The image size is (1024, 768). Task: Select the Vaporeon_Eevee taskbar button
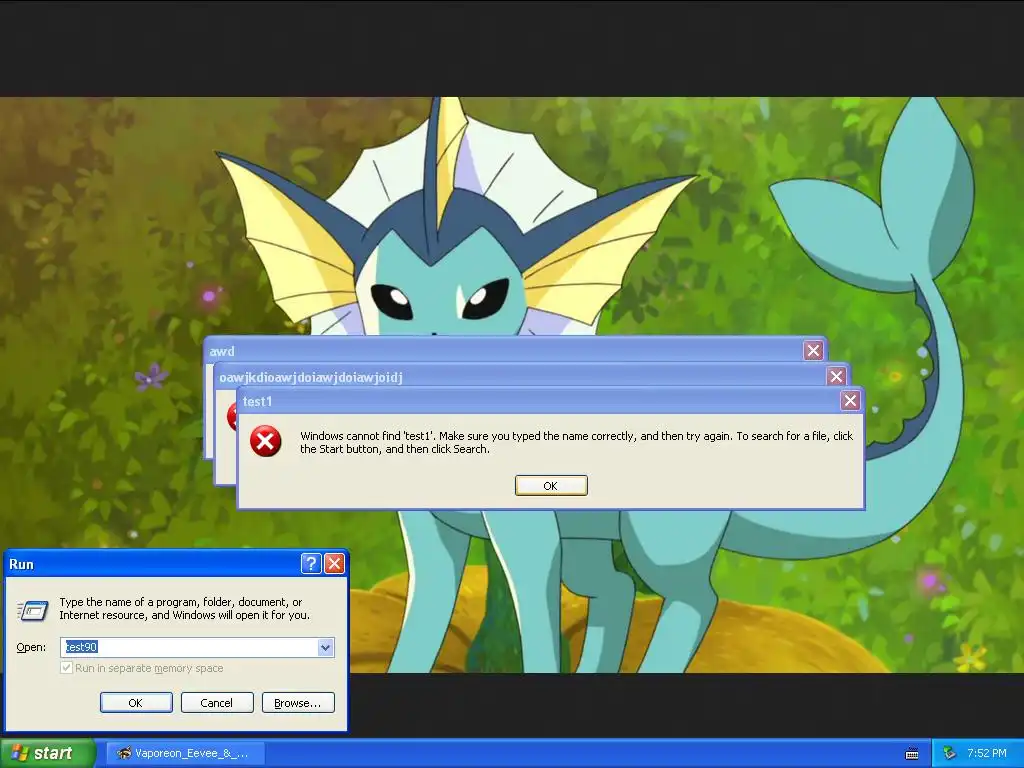186,753
